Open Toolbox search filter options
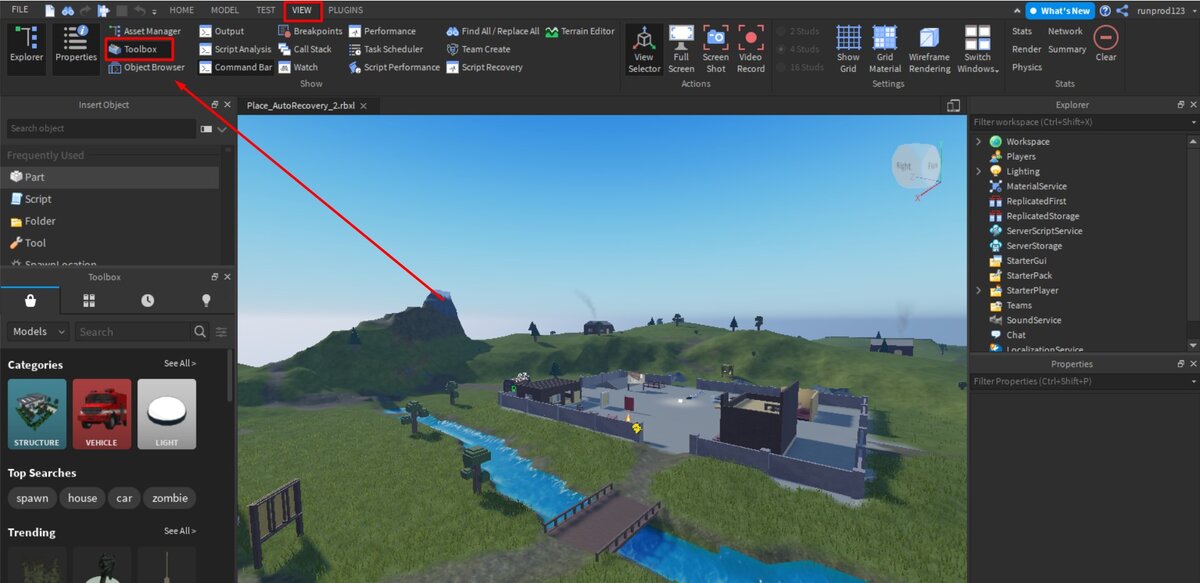 coord(222,331)
